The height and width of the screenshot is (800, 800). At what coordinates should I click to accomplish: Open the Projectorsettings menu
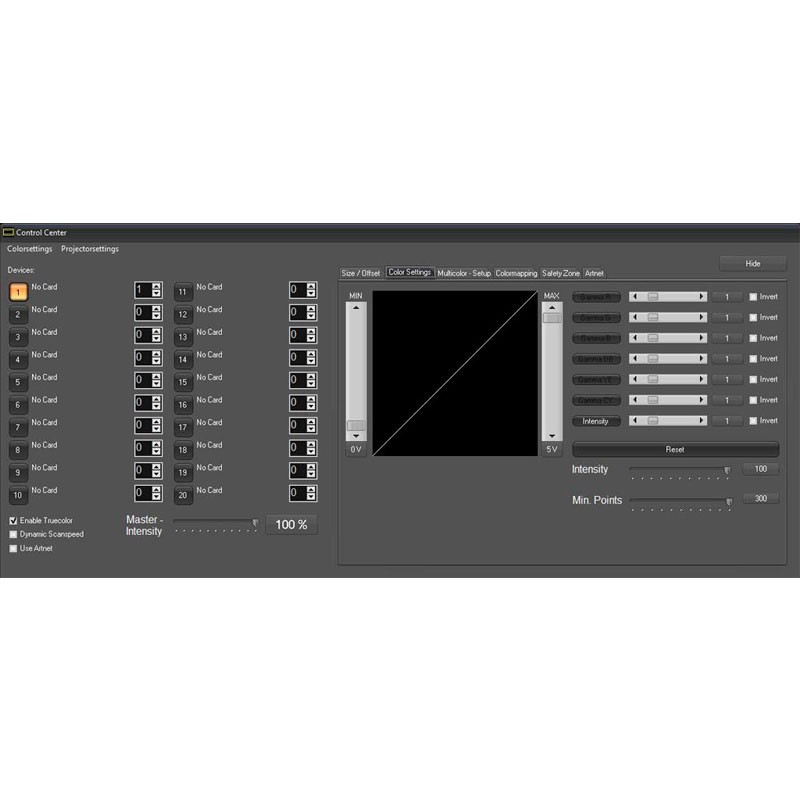[x=90, y=249]
